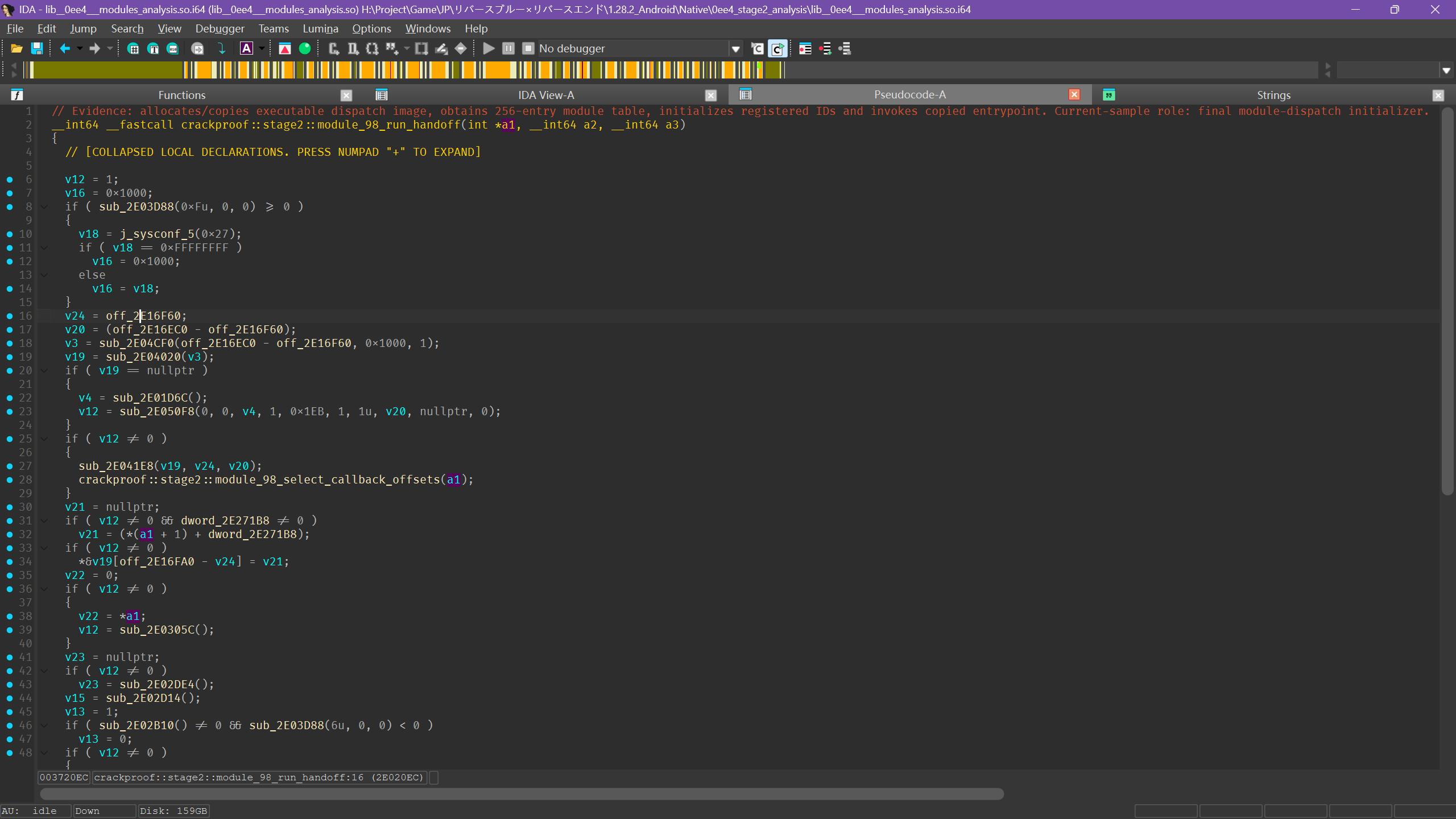Screen dimensions: 1456x819
Task: Pause process with the pause button
Action: [x=508, y=49]
